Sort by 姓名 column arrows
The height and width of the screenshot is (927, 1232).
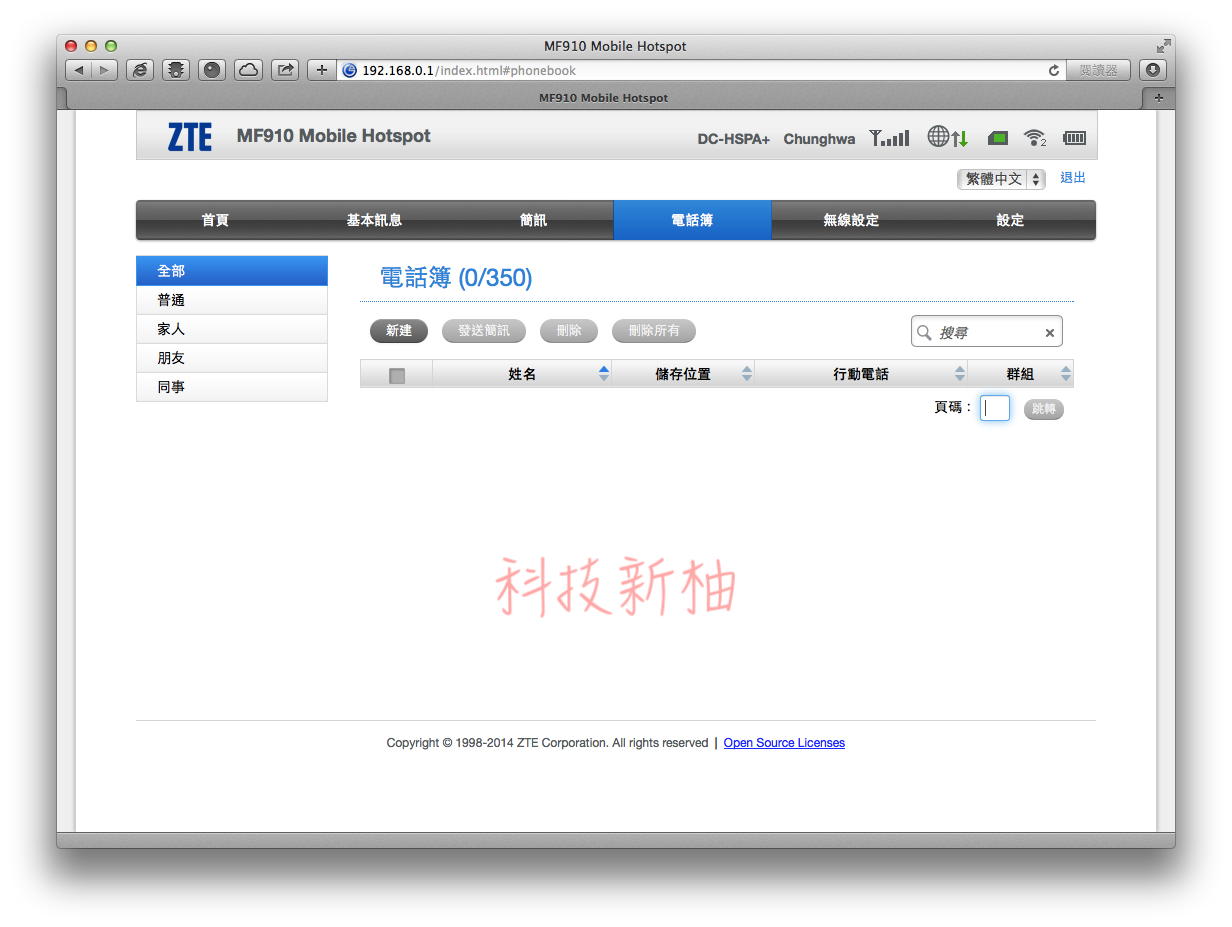click(604, 374)
